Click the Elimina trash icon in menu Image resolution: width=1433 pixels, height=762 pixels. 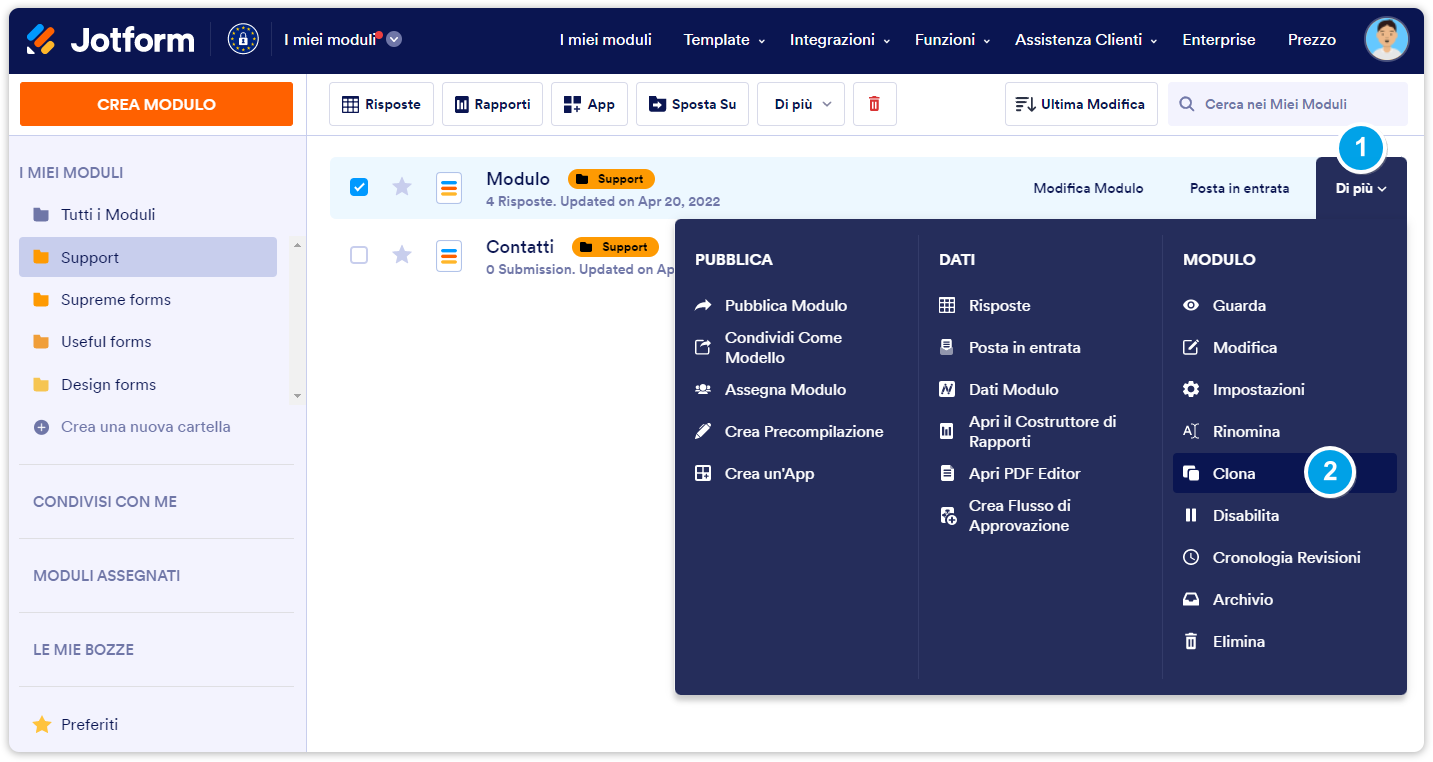(1191, 642)
